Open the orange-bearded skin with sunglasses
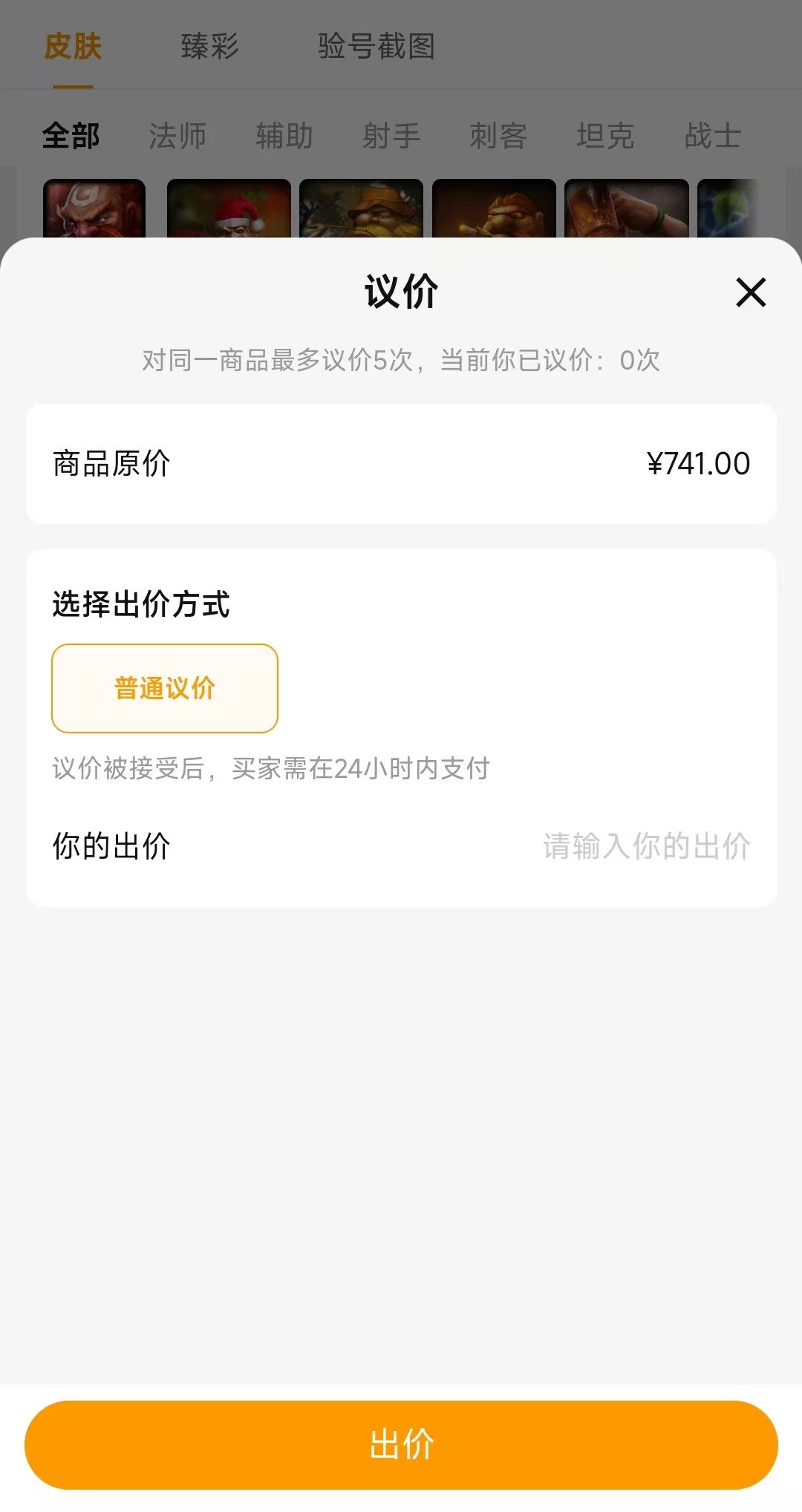Viewport: 802px width, 1512px height. coord(494,209)
